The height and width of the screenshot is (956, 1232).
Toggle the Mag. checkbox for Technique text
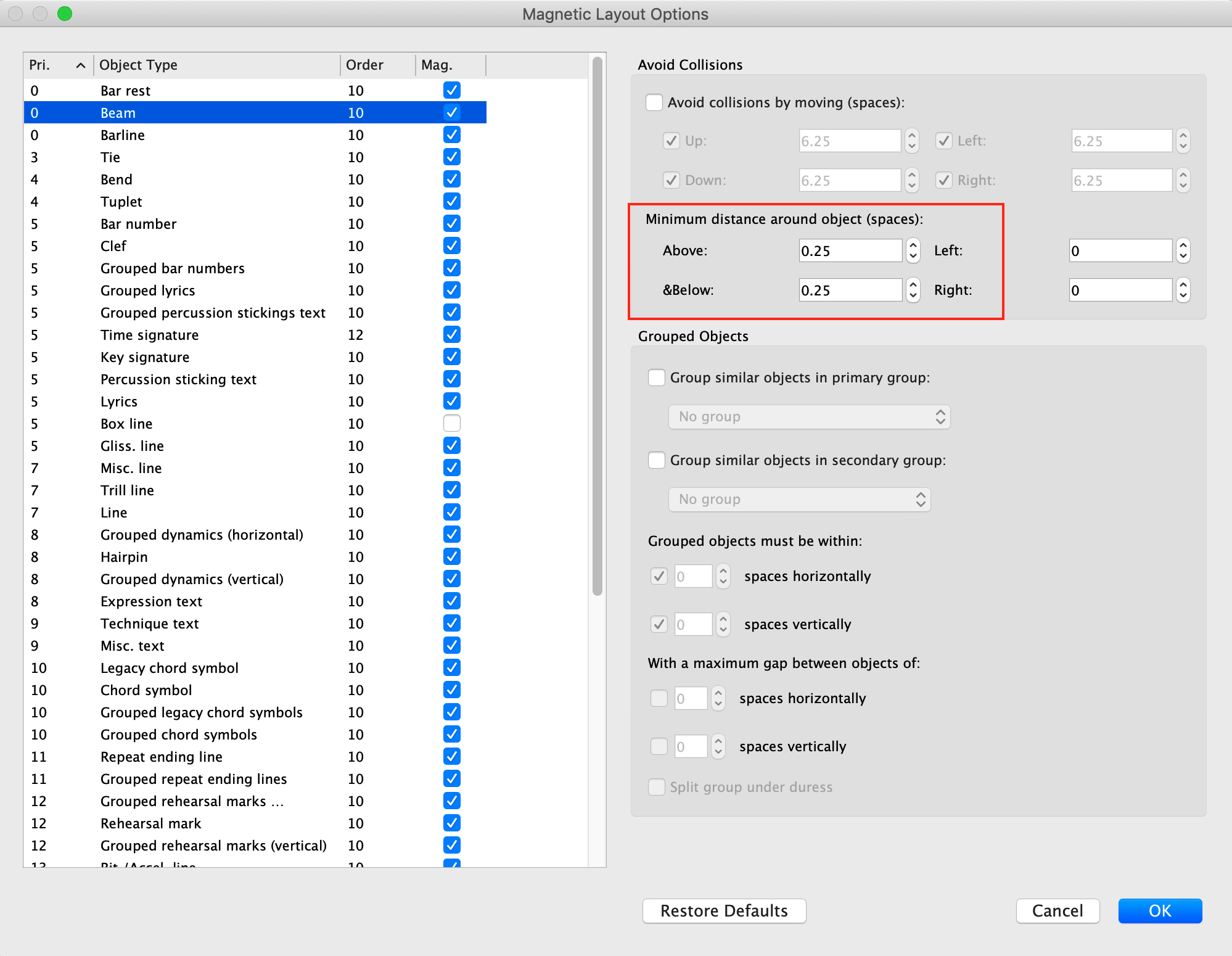point(452,623)
